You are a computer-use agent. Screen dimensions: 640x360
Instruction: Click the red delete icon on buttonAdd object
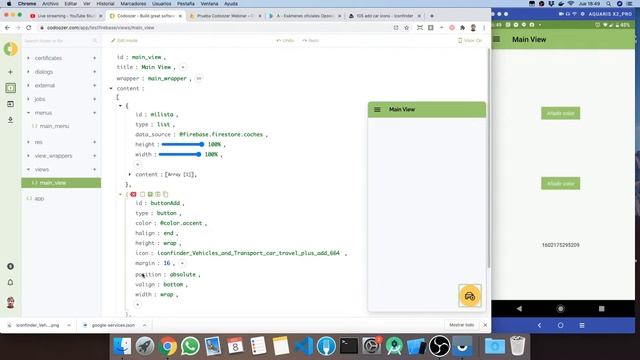pos(133,194)
